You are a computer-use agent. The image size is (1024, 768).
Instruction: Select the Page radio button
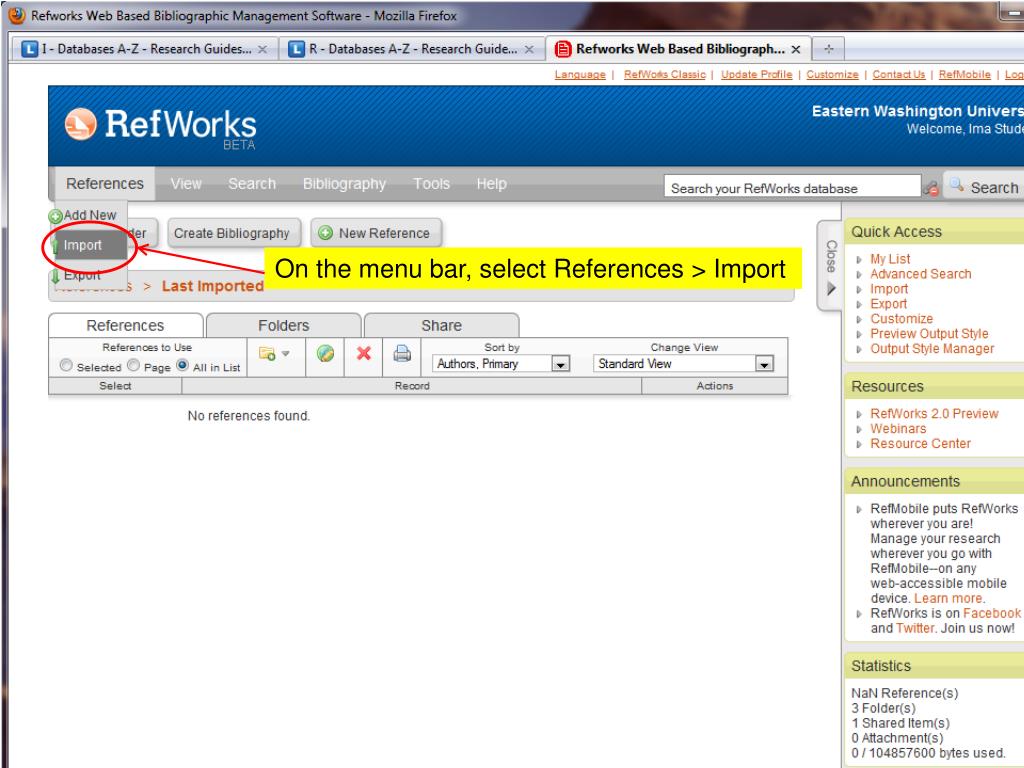134,365
